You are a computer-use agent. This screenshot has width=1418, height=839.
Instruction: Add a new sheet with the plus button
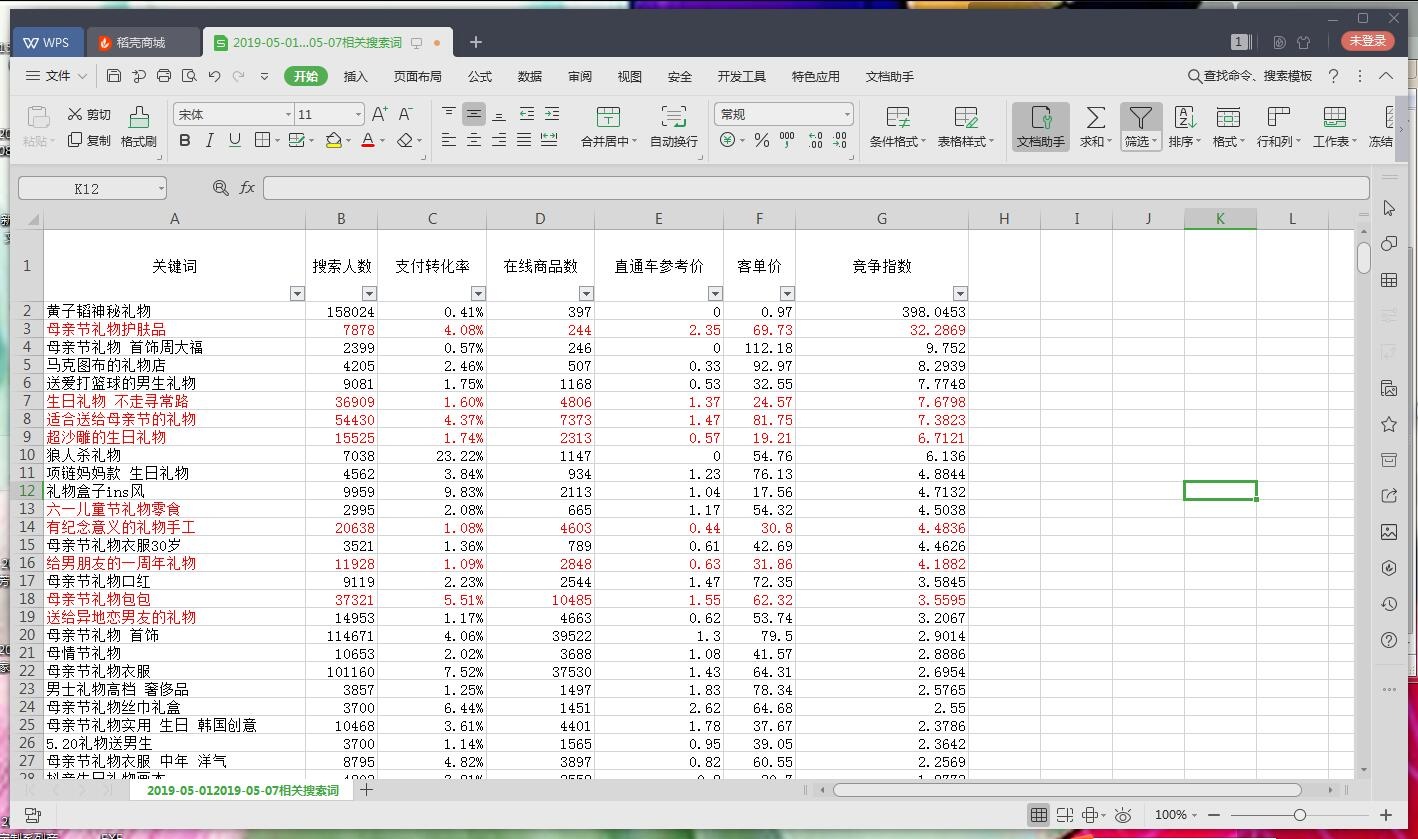[x=367, y=790]
